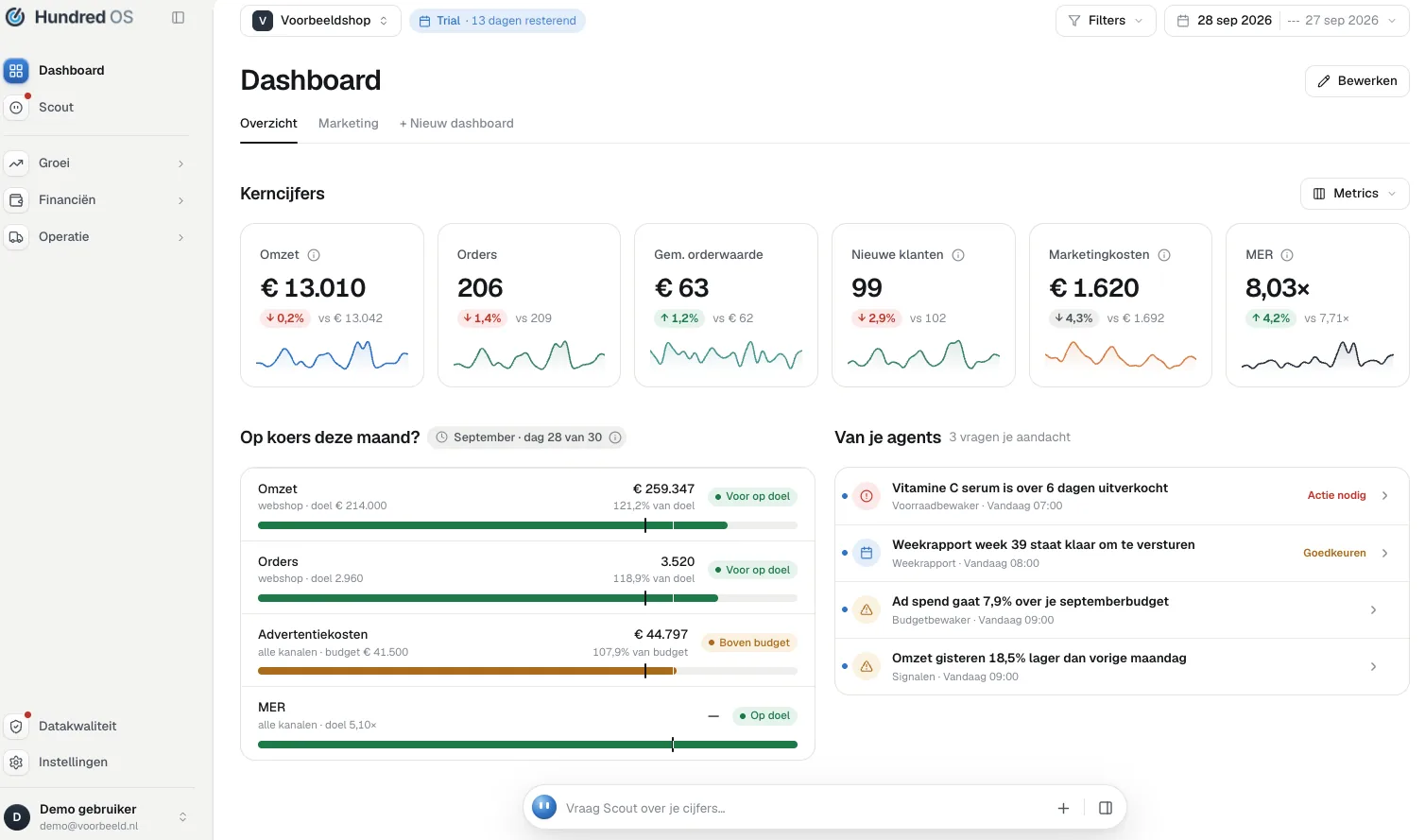The image size is (1425, 840).
Task: Click the calendar icon of Weekrapport week 39
Action: coord(867,553)
